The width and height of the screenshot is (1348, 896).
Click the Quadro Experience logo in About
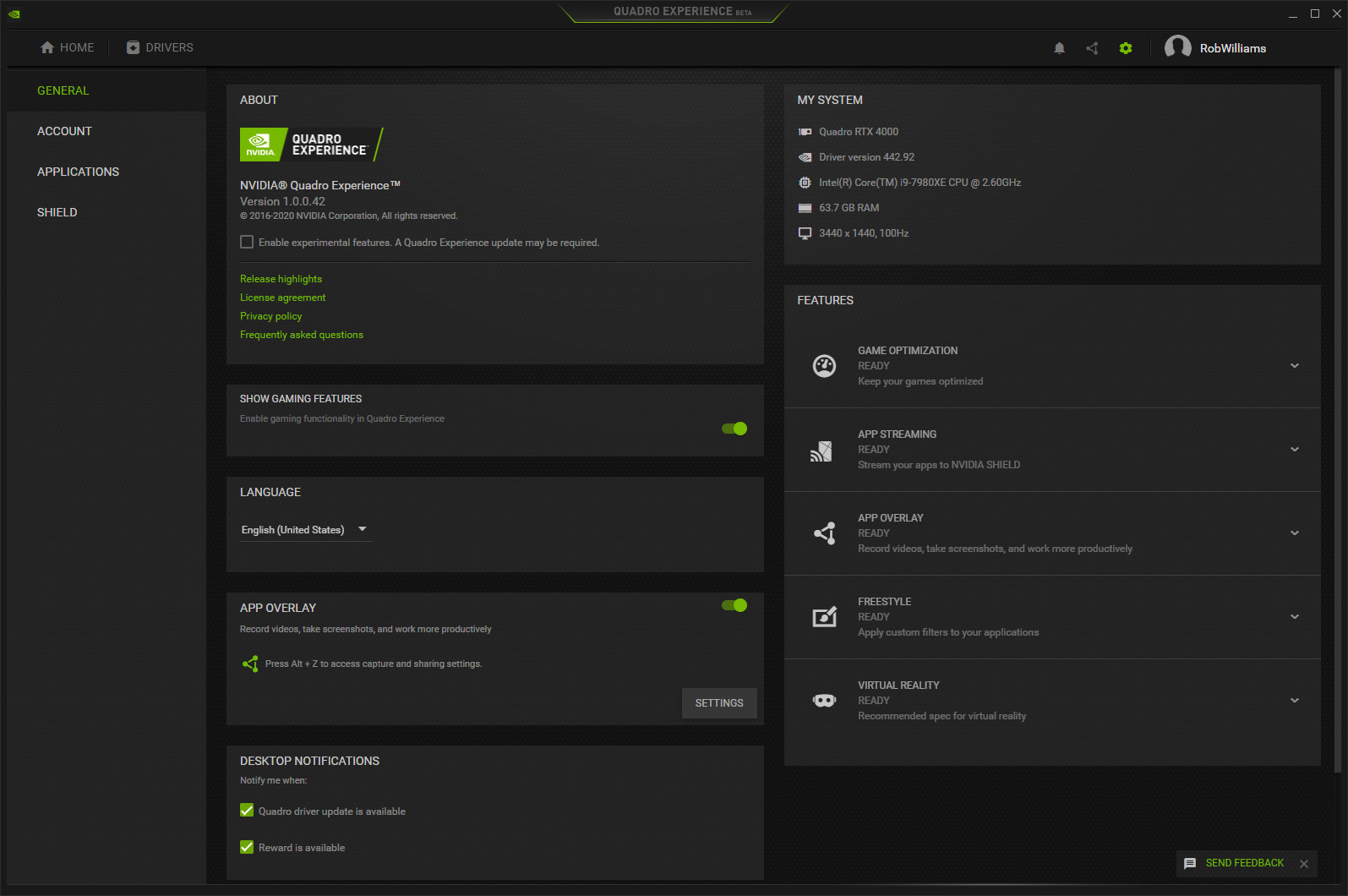click(312, 145)
